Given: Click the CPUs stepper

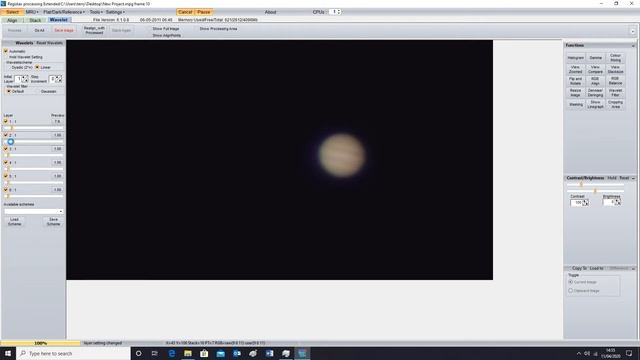Looking at the screenshot, I should click(x=339, y=12).
